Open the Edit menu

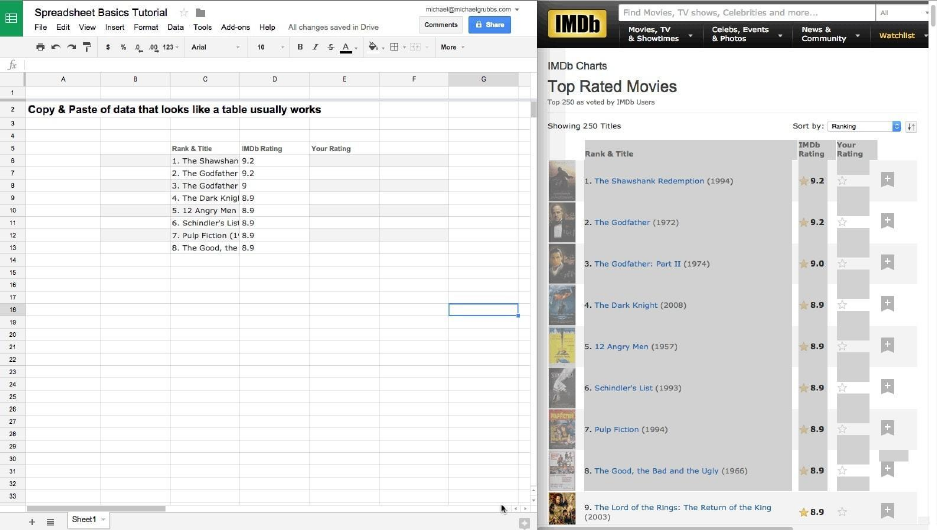63,27
